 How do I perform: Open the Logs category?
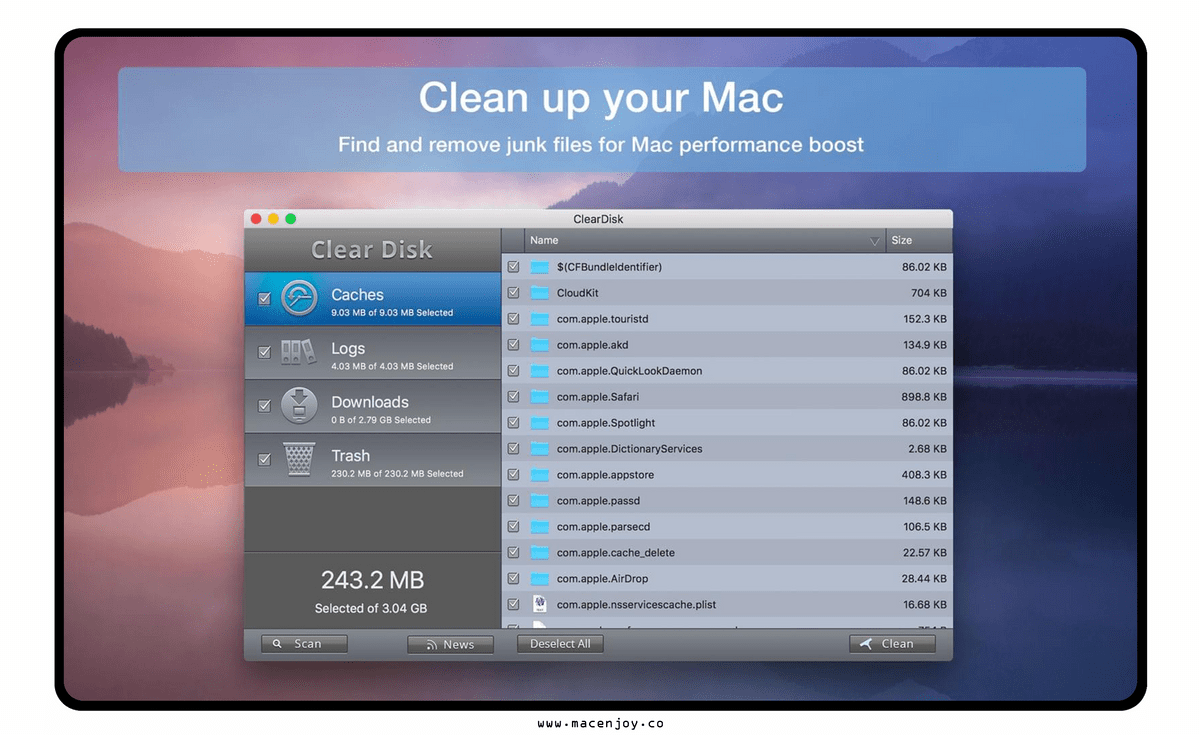[373, 353]
